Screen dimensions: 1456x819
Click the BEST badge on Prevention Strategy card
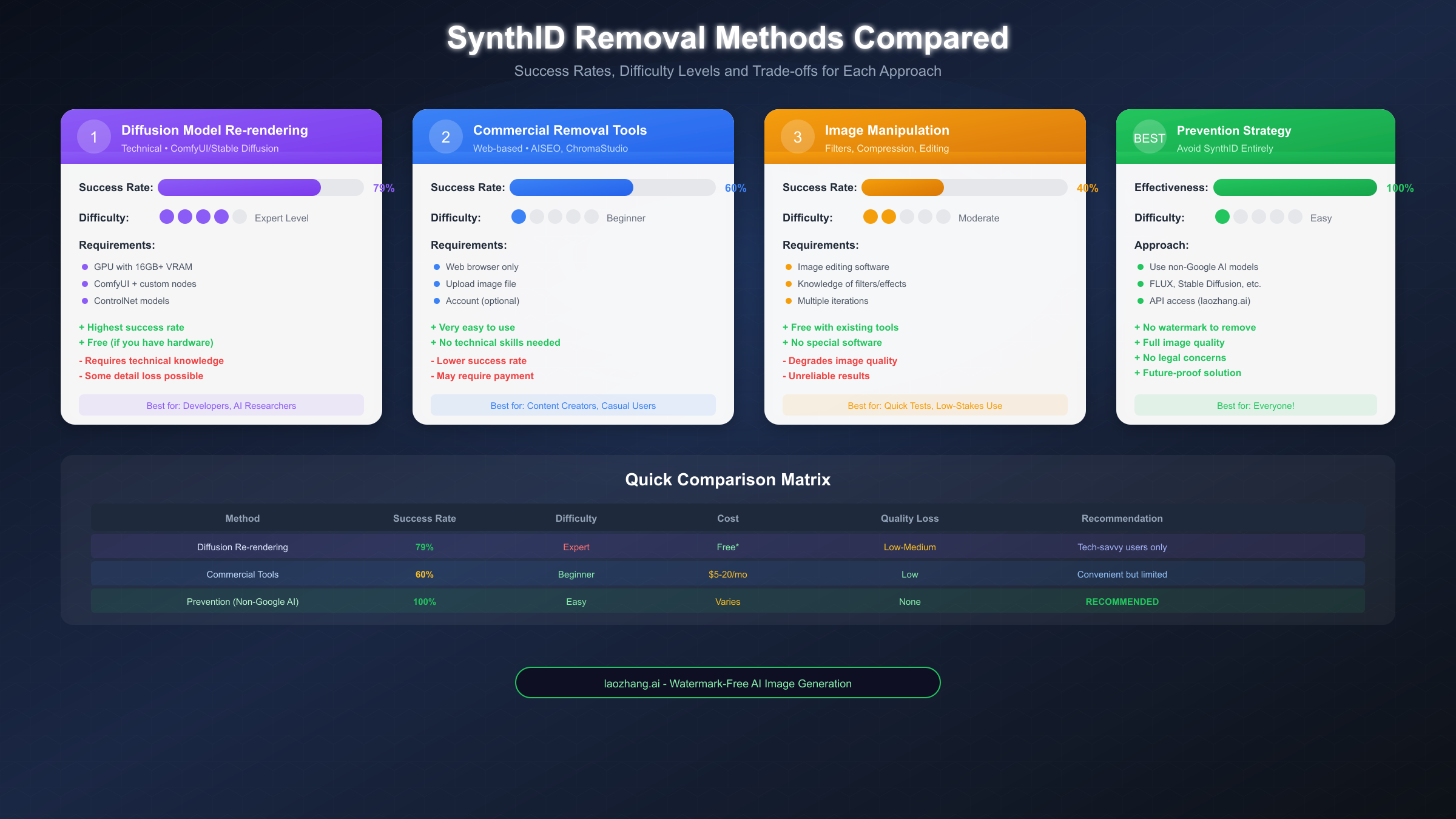click(1149, 138)
